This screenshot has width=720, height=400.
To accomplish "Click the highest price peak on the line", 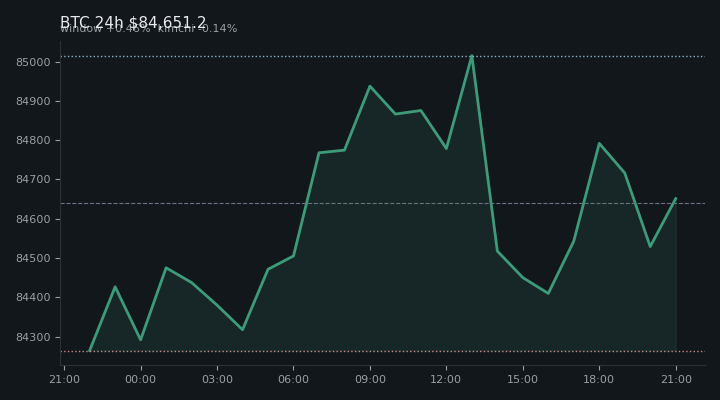I will [x=472, y=56].
